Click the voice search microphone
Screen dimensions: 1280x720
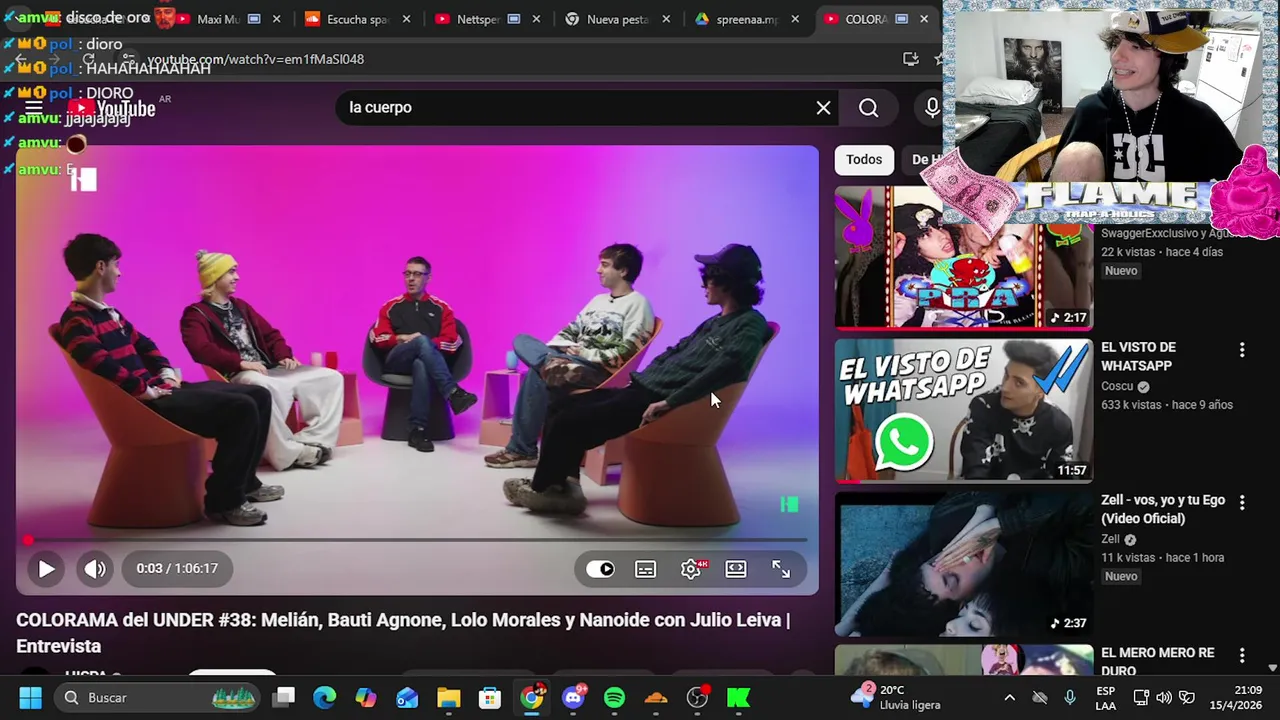(x=931, y=107)
